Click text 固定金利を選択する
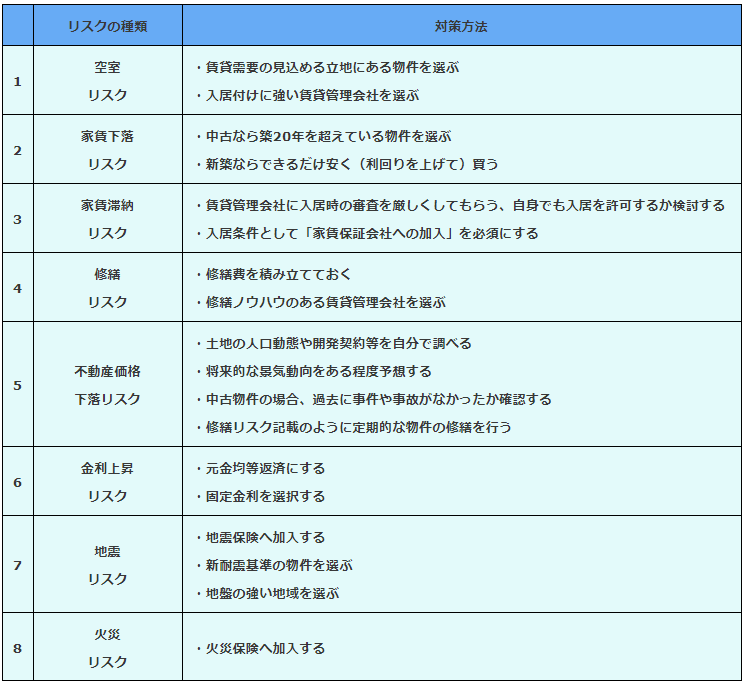744x682 pixels. click(265, 496)
